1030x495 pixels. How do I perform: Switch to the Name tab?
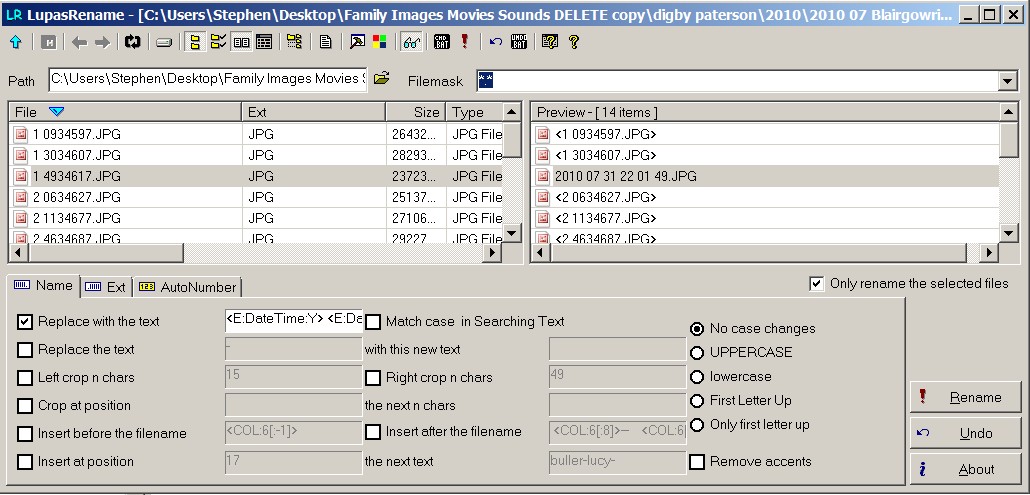pyautogui.click(x=44, y=286)
